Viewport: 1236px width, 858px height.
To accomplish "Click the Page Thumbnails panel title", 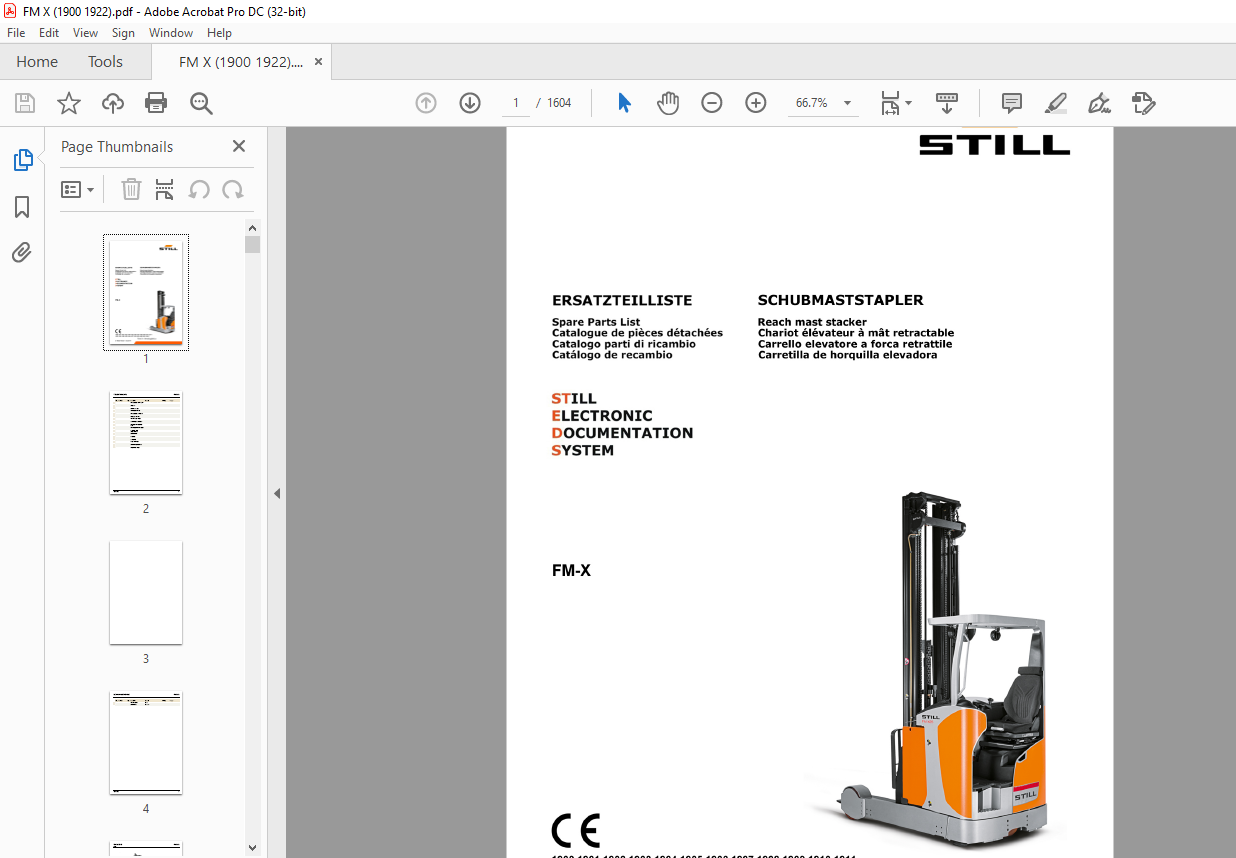I will 117,146.
